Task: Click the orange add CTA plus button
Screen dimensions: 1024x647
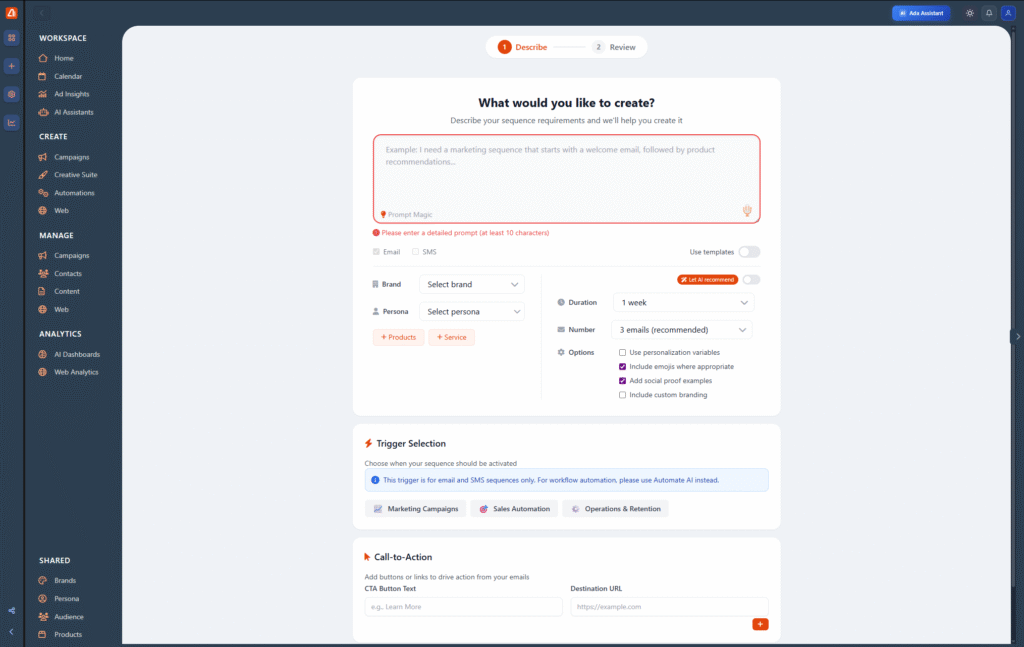Action: [760, 625]
